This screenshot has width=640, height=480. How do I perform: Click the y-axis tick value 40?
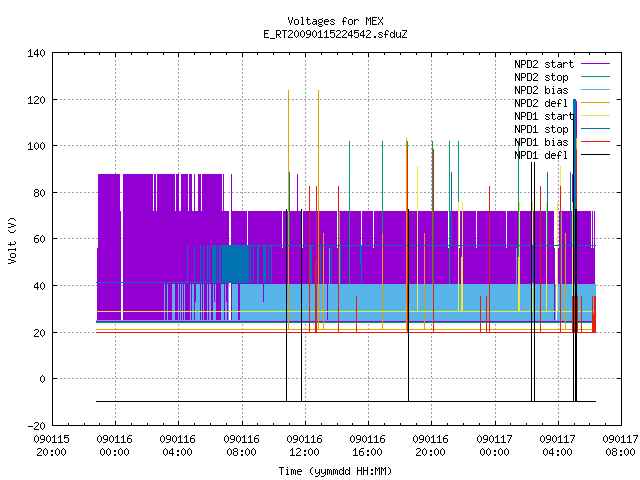click(x=40, y=286)
